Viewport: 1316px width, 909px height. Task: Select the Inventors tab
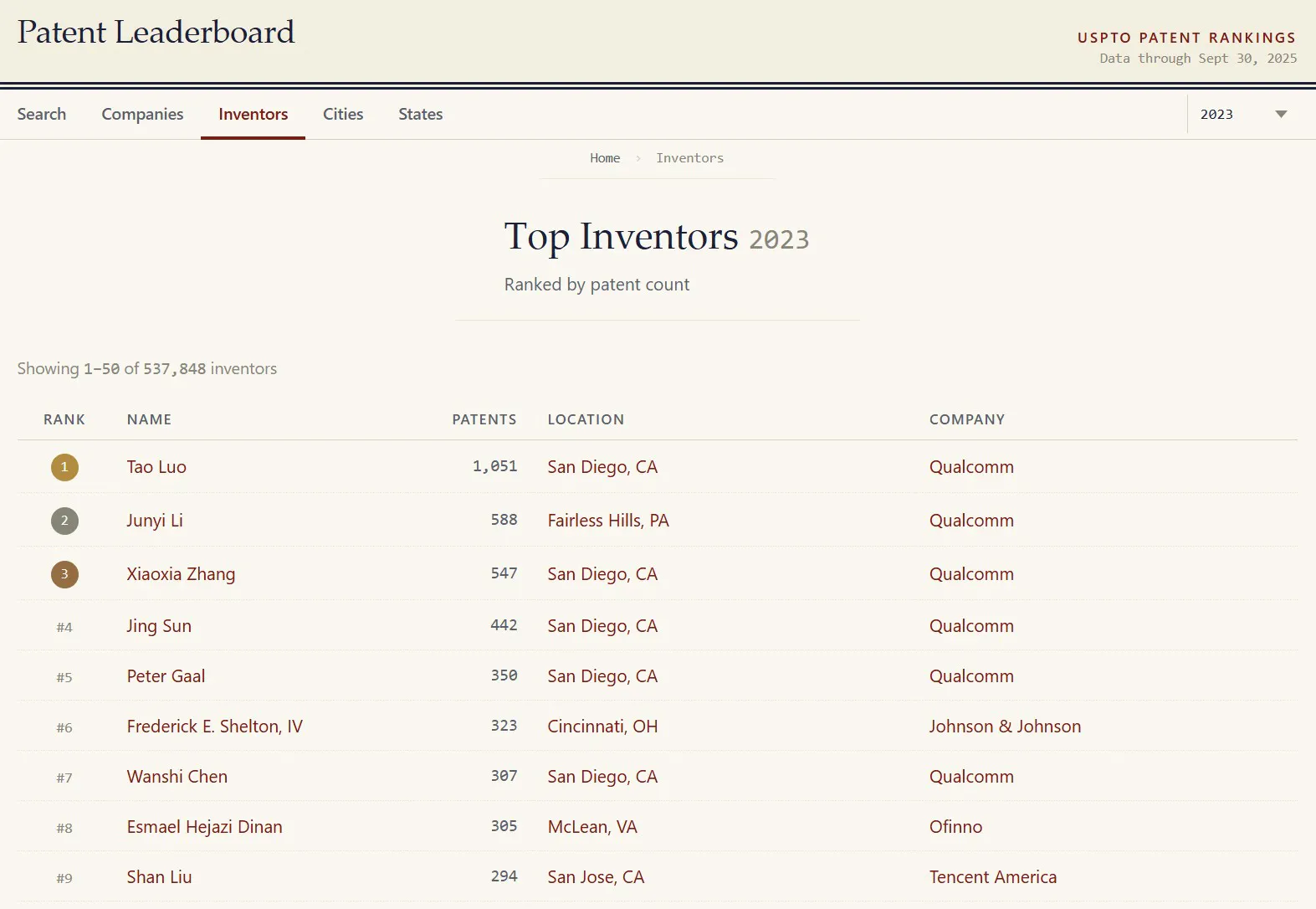coord(253,114)
